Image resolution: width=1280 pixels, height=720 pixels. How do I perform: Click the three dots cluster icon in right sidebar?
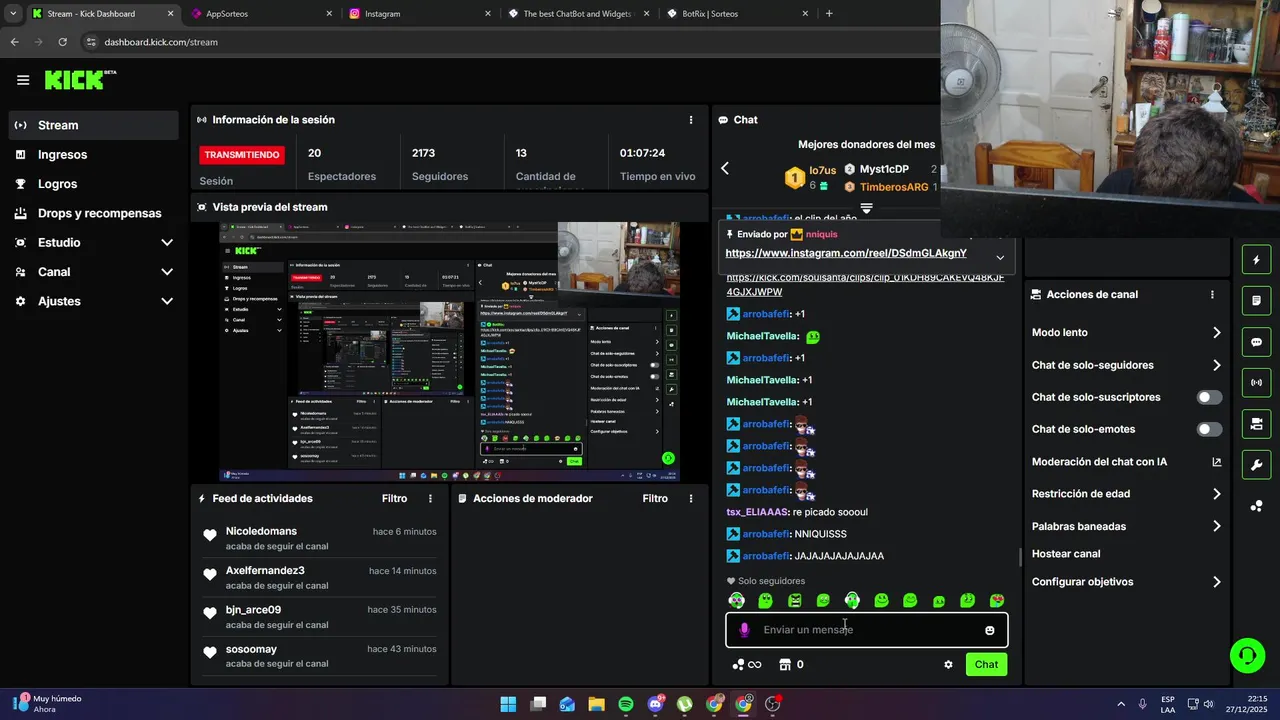pyautogui.click(x=1256, y=506)
